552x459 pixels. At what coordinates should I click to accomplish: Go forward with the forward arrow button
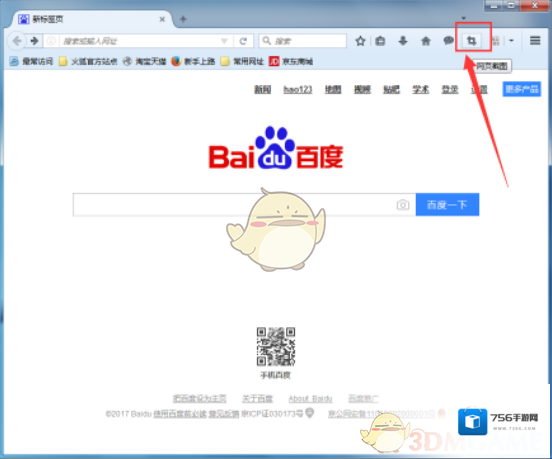click(34, 41)
